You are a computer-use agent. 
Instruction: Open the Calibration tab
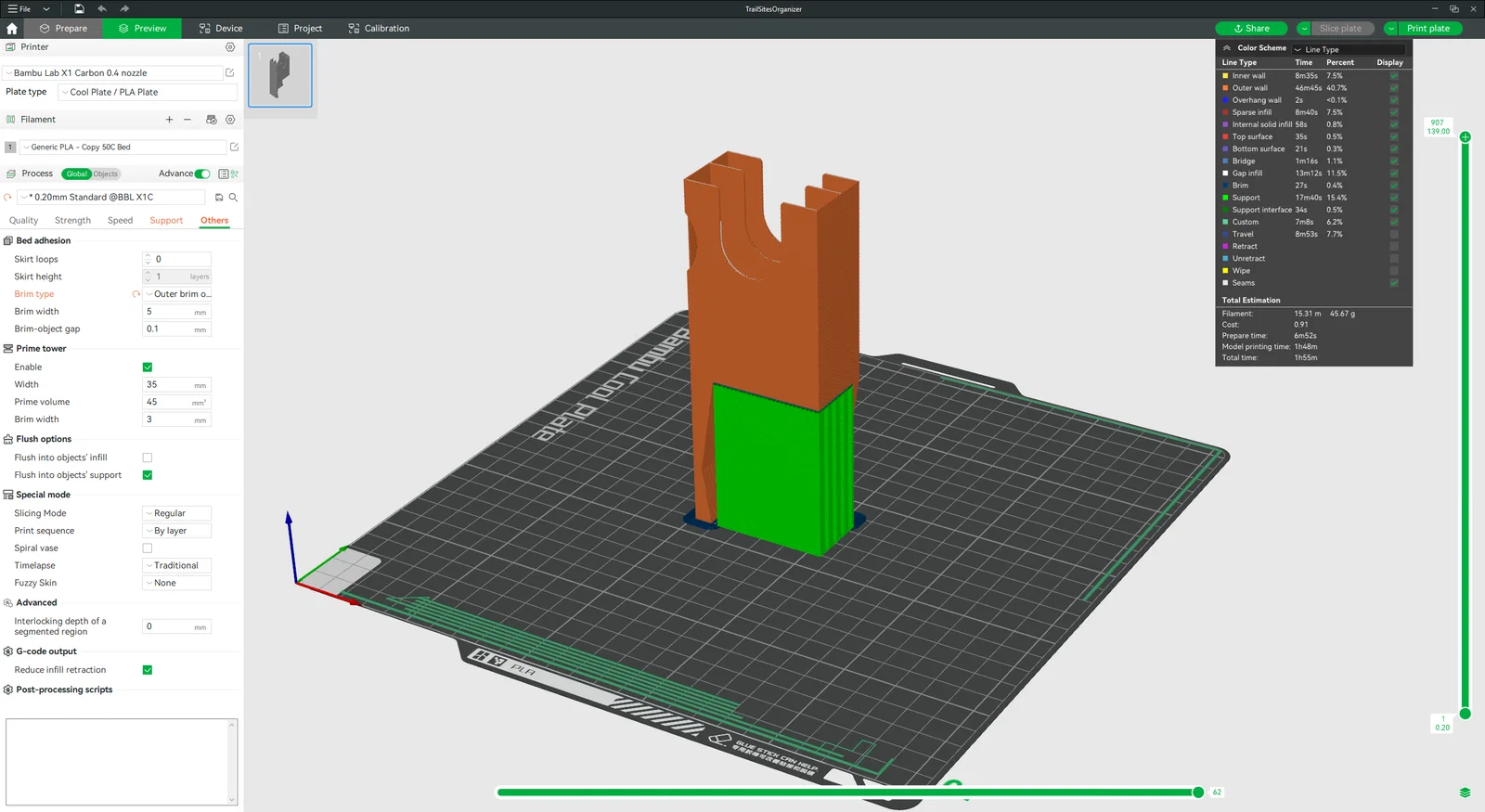pos(379,29)
